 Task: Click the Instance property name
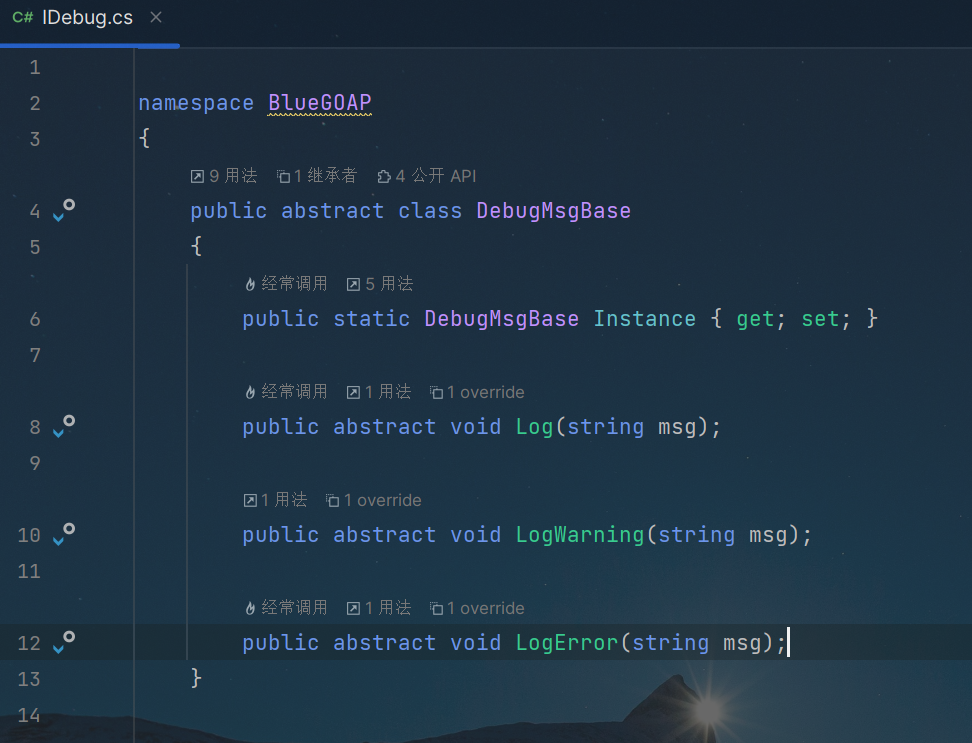[x=645, y=319]
